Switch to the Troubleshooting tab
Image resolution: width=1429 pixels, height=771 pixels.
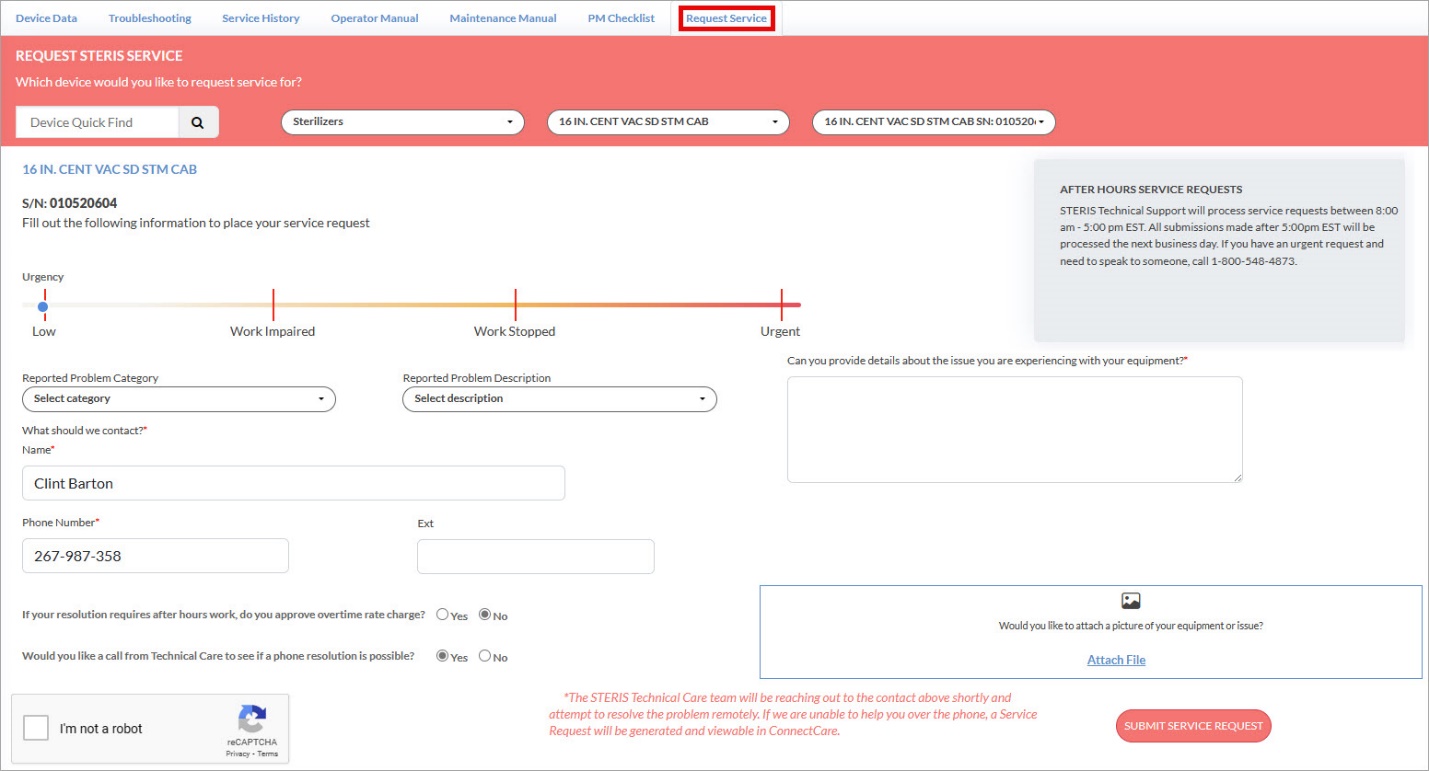click(150, 18)
